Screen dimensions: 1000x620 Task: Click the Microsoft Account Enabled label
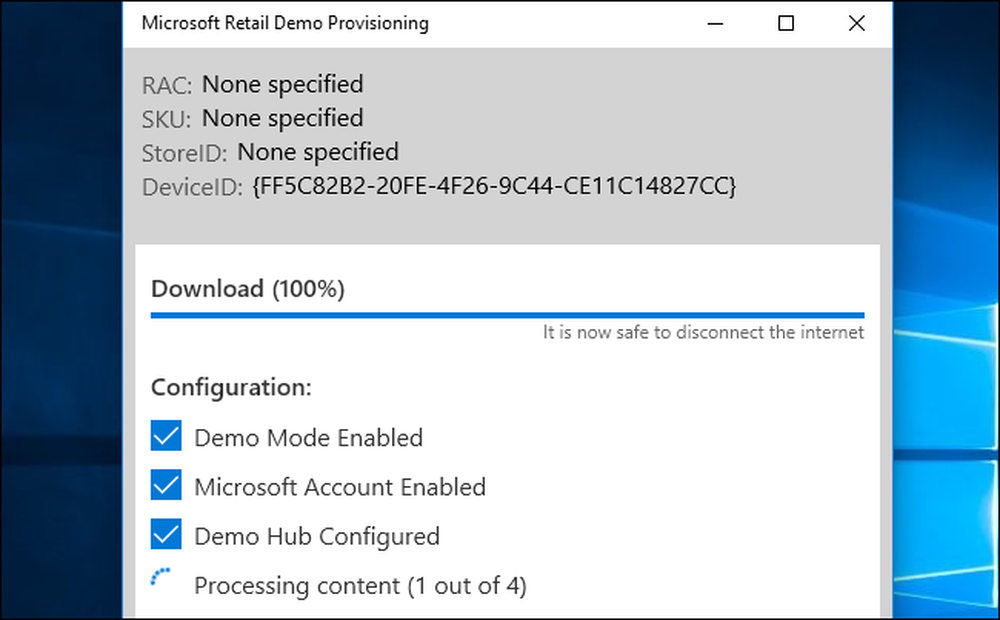(340, 487)
